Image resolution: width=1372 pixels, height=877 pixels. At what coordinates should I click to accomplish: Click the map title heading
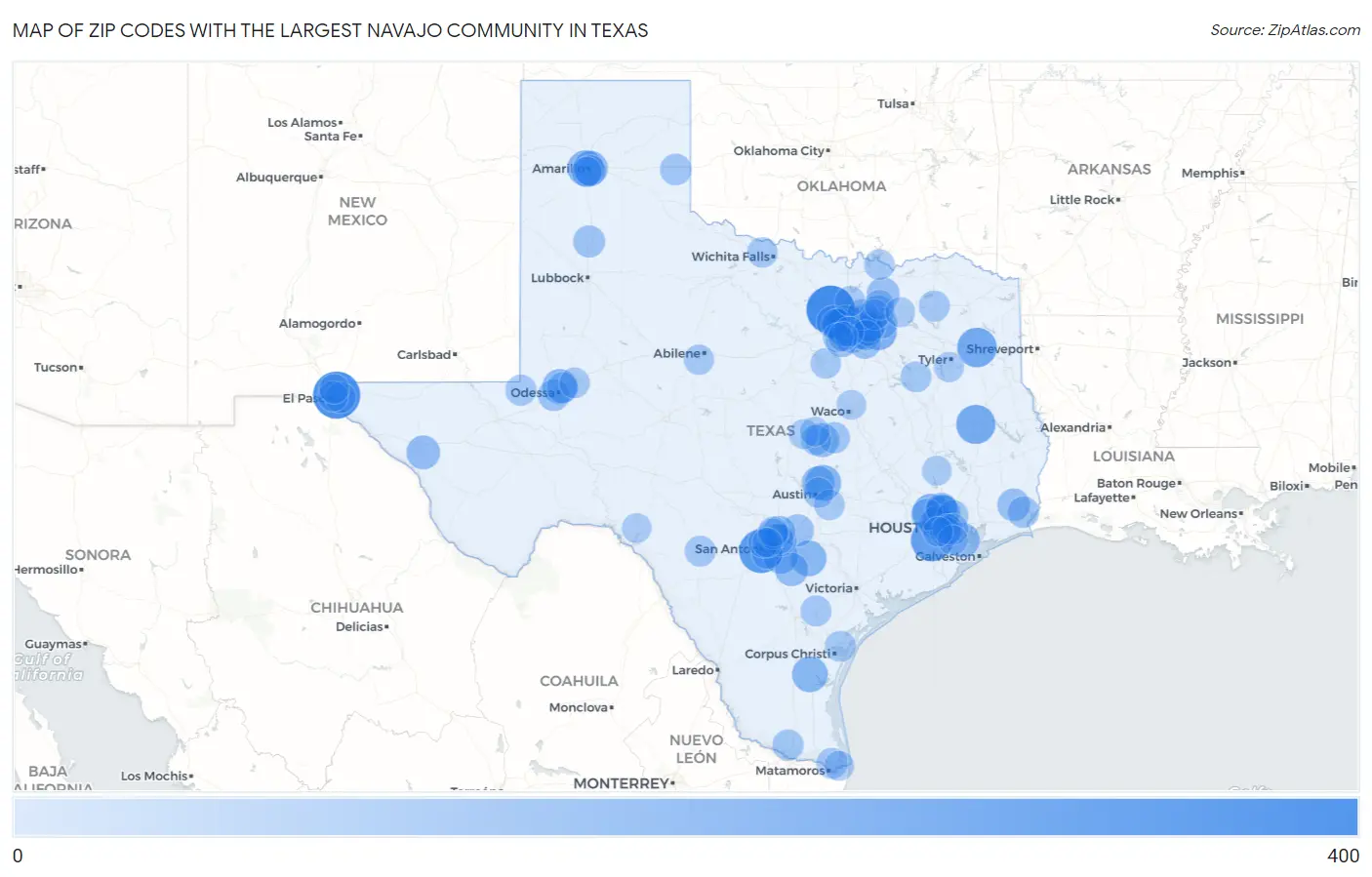tap(331, 30)
